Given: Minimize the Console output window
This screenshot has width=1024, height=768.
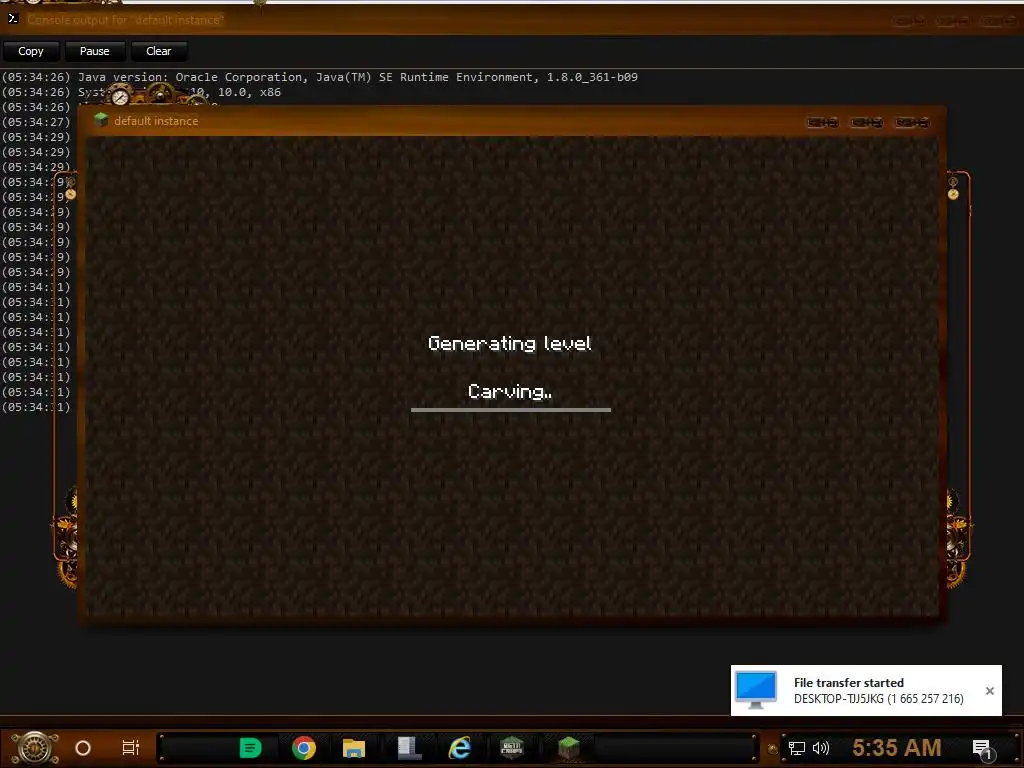Looking at the screenshot, I should tap(908, 21).
